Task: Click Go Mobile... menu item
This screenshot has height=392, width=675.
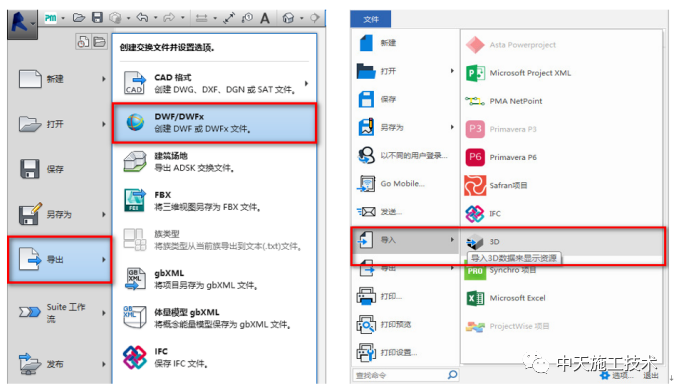Action: [406, 184]
